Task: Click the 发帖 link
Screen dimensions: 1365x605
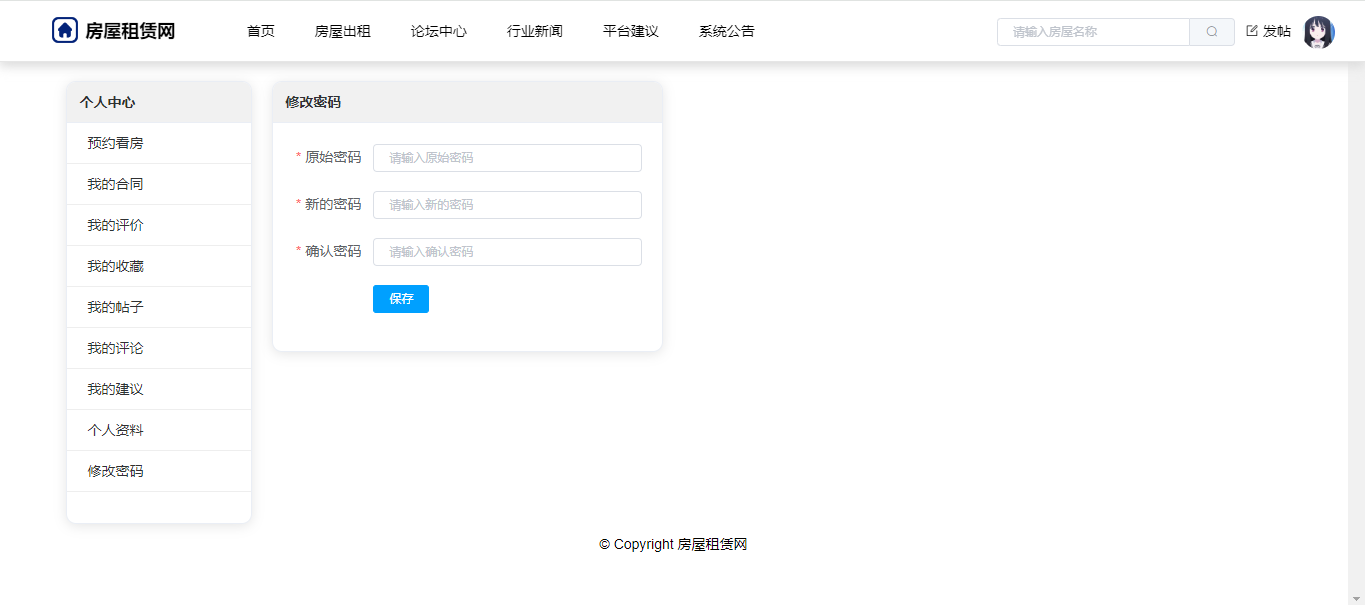Action: 1277,31
